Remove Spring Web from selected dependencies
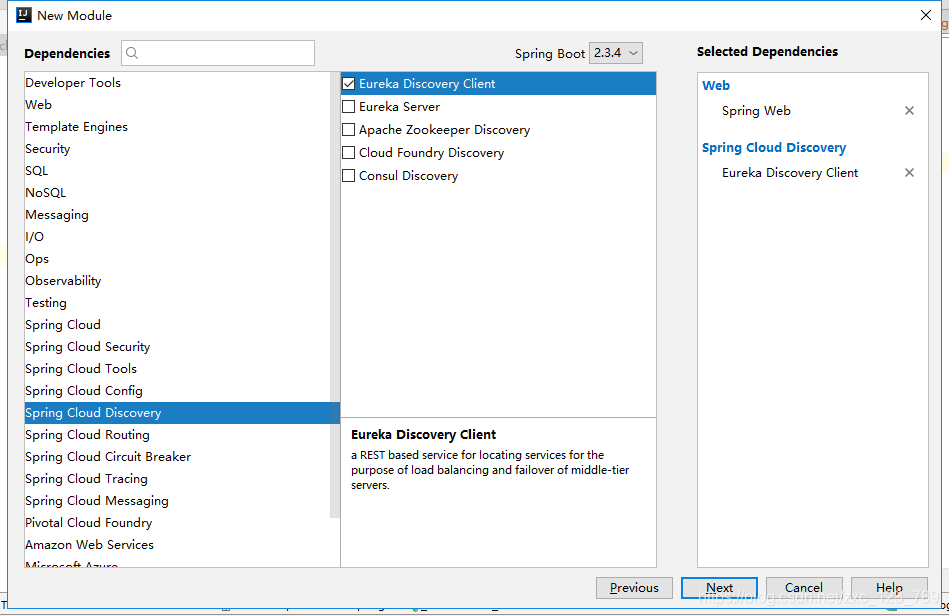Image resolution: width=949 pixels, height=616 pixels. tap(909, 111)
